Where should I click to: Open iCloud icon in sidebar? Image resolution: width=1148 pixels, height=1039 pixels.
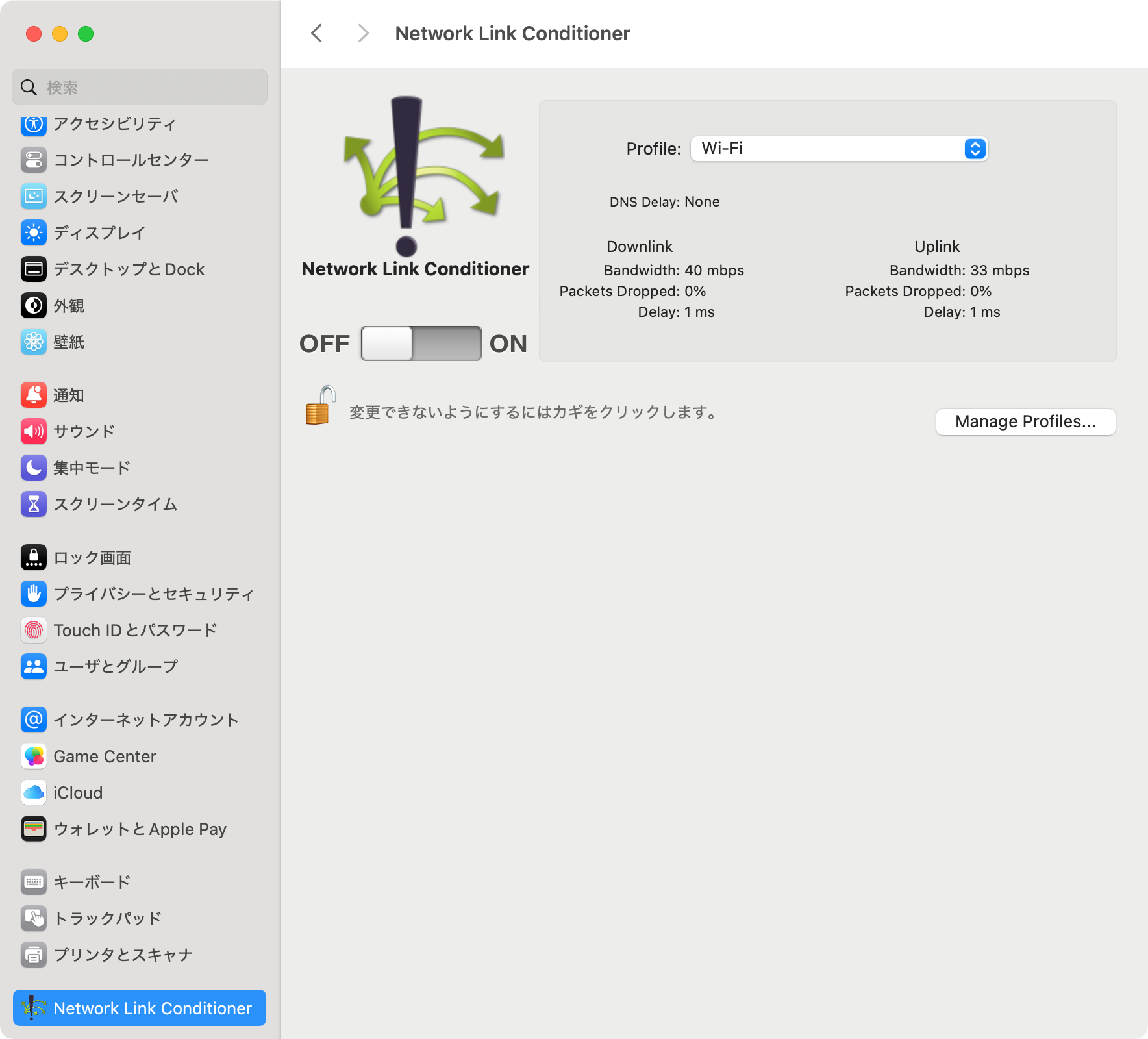pyautogui.click(x=34, y=792)
